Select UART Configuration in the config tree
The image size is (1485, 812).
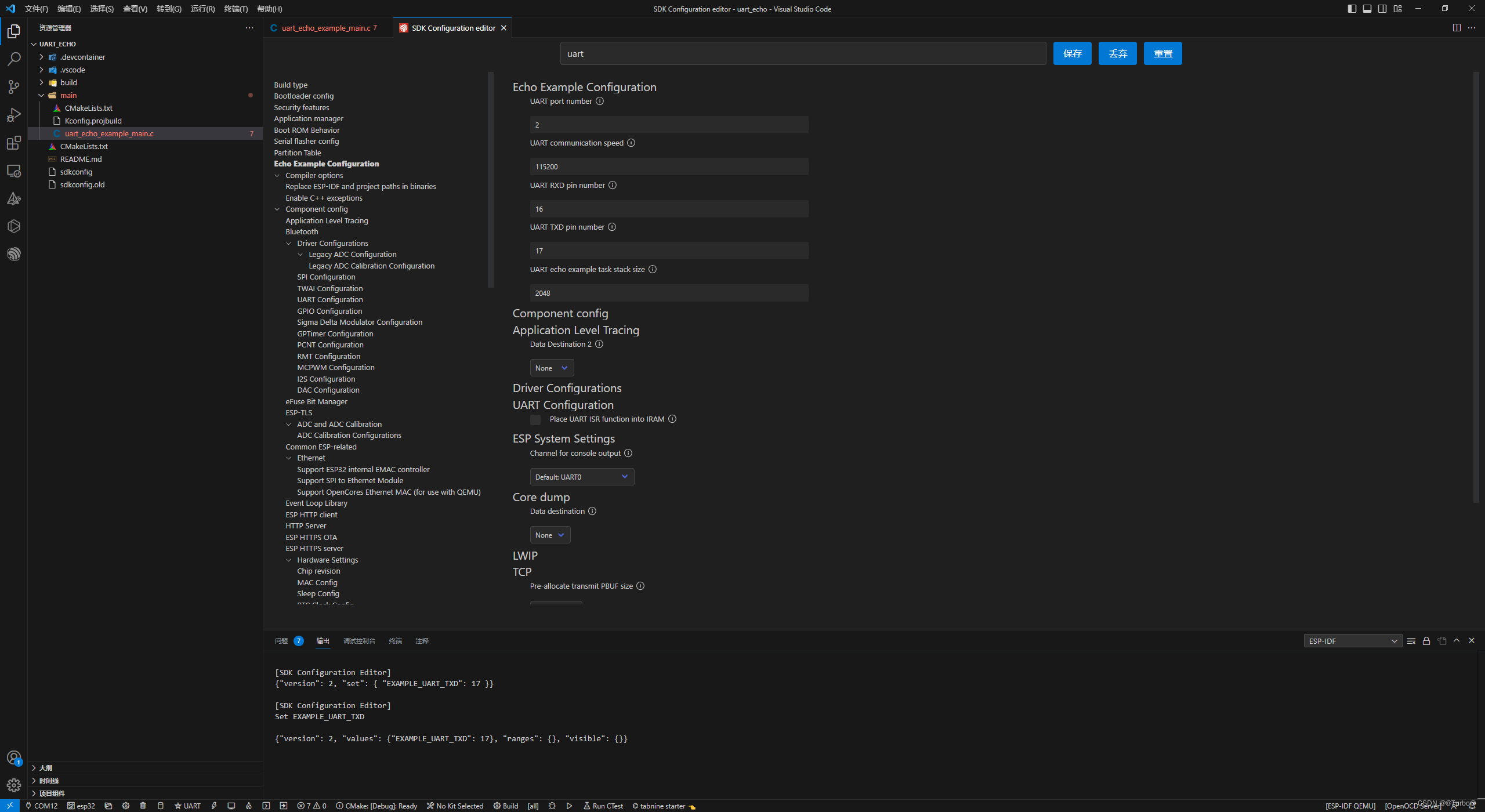click(x=329, y=300)
